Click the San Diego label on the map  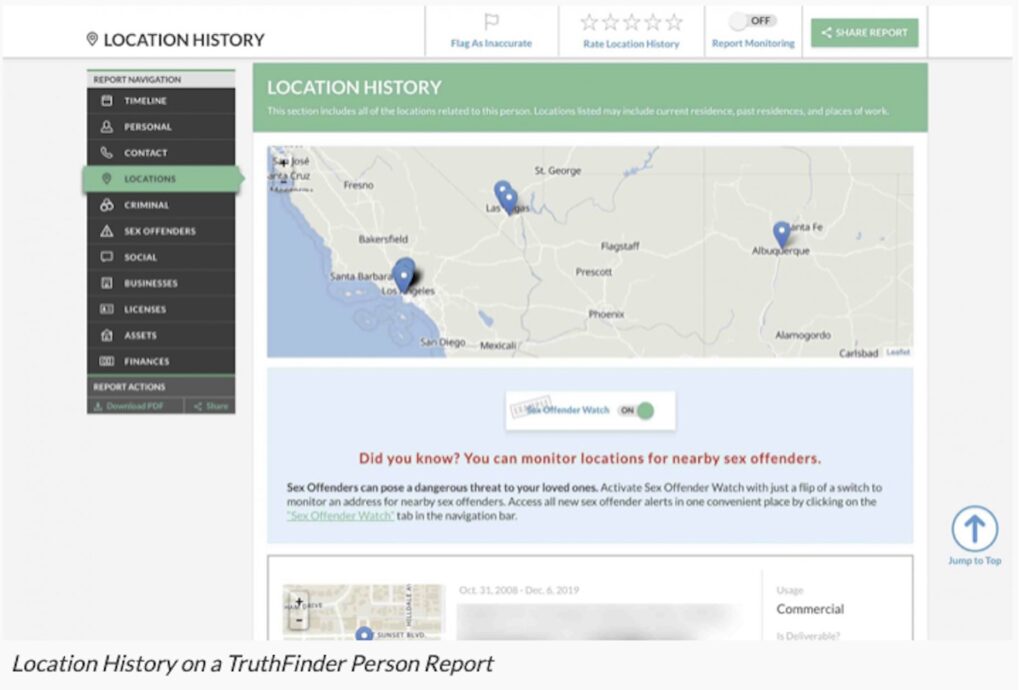tap(443, 342)
